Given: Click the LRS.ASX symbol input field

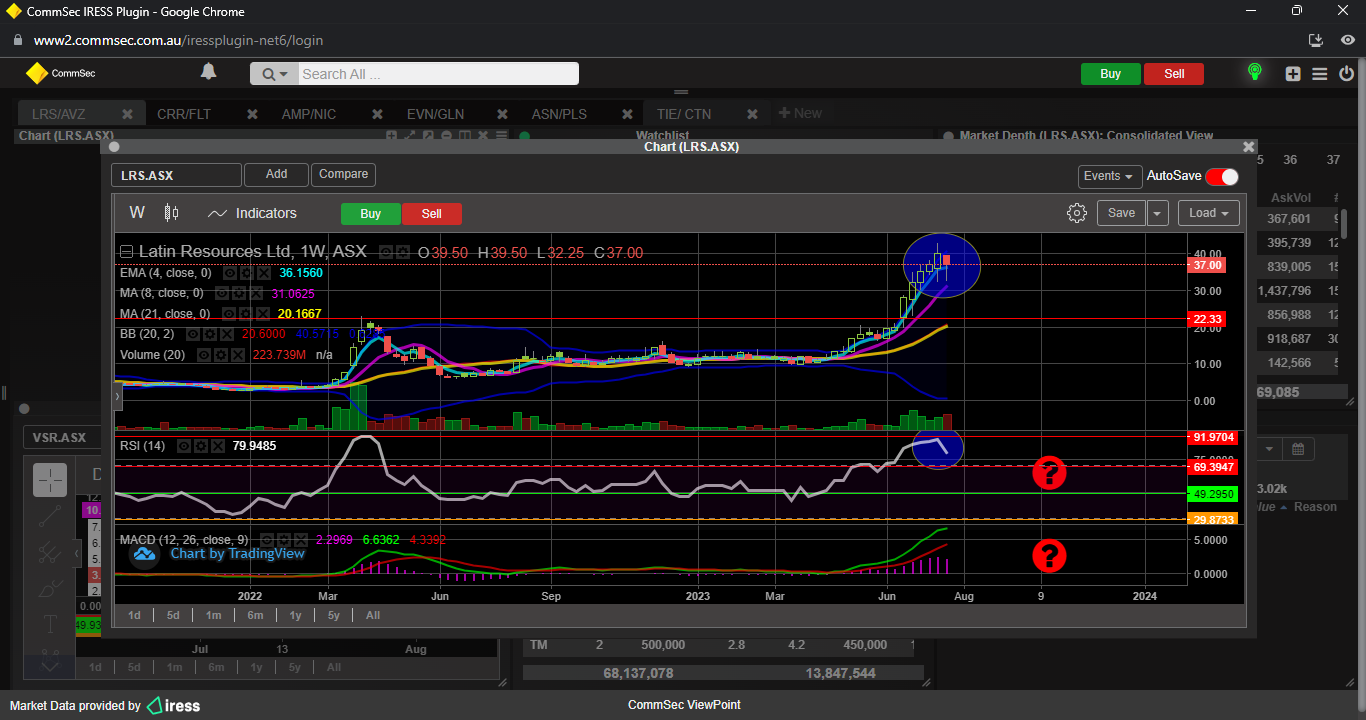Looking at the screenshot, I should pos(176,175).
